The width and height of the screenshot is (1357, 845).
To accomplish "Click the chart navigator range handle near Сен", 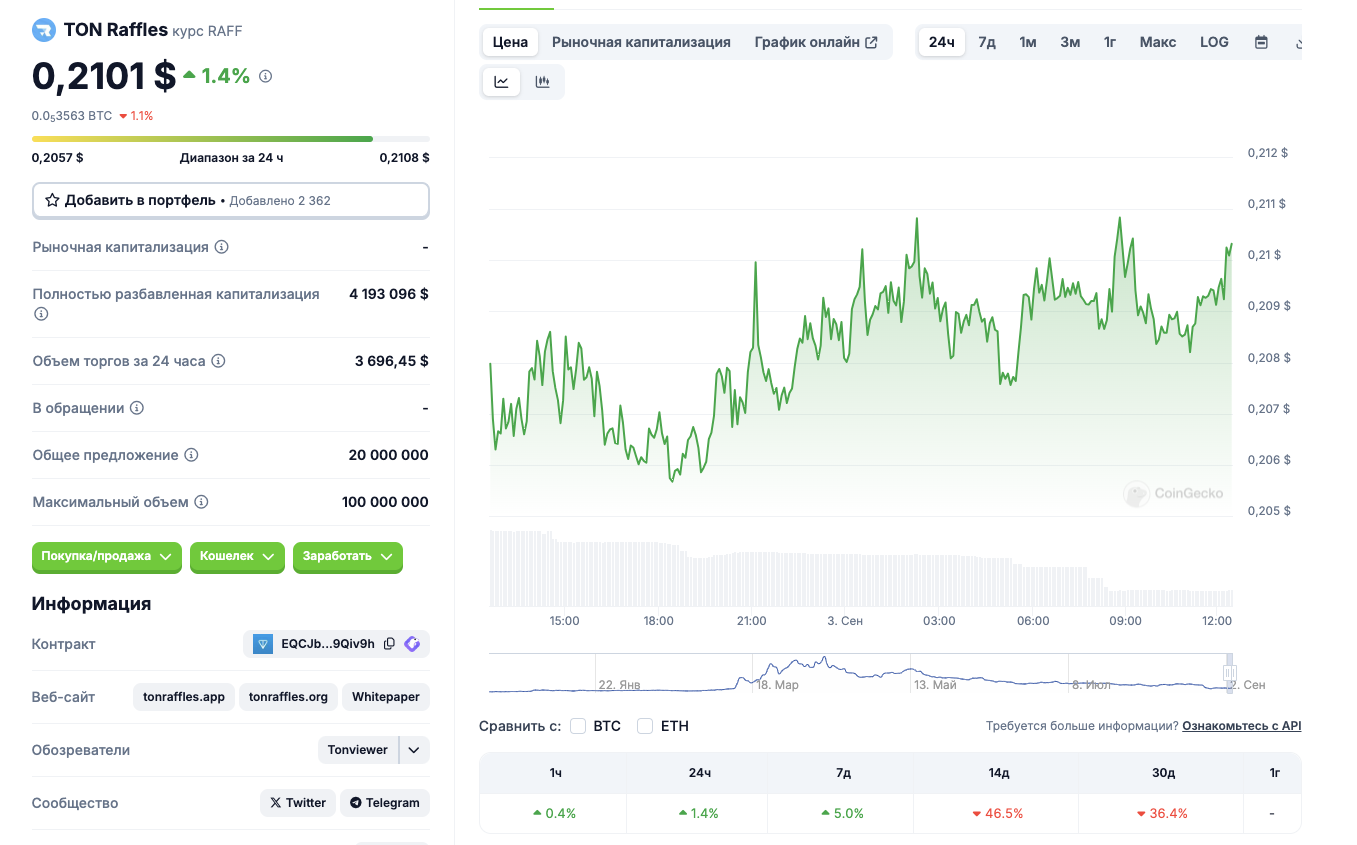I will [x=1229, y=673].
